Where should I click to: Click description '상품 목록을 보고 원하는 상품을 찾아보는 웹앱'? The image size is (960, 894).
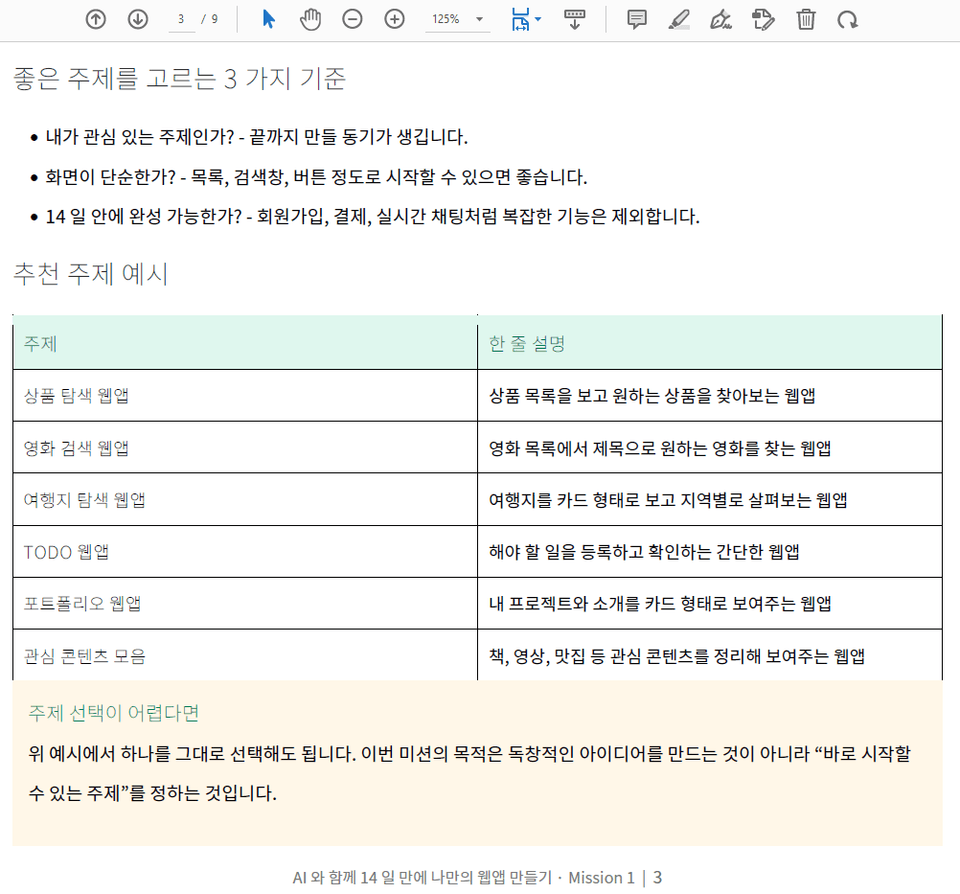pos(652,396)
